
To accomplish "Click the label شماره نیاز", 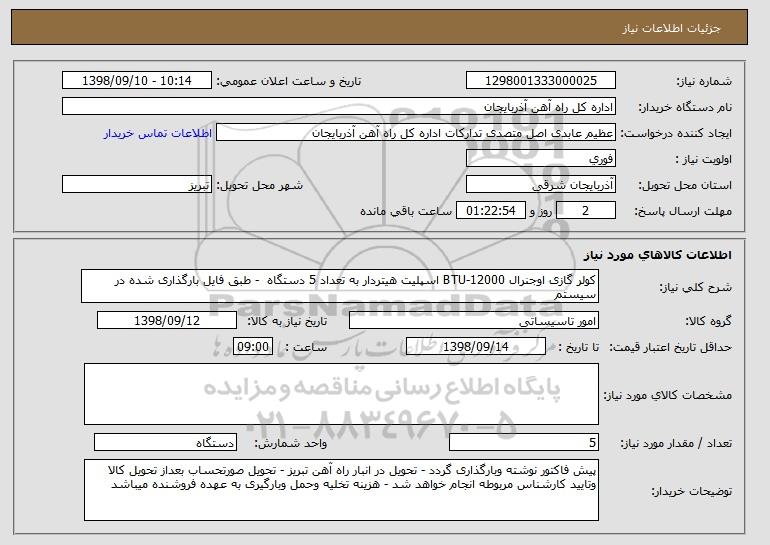I will (704, 82).
